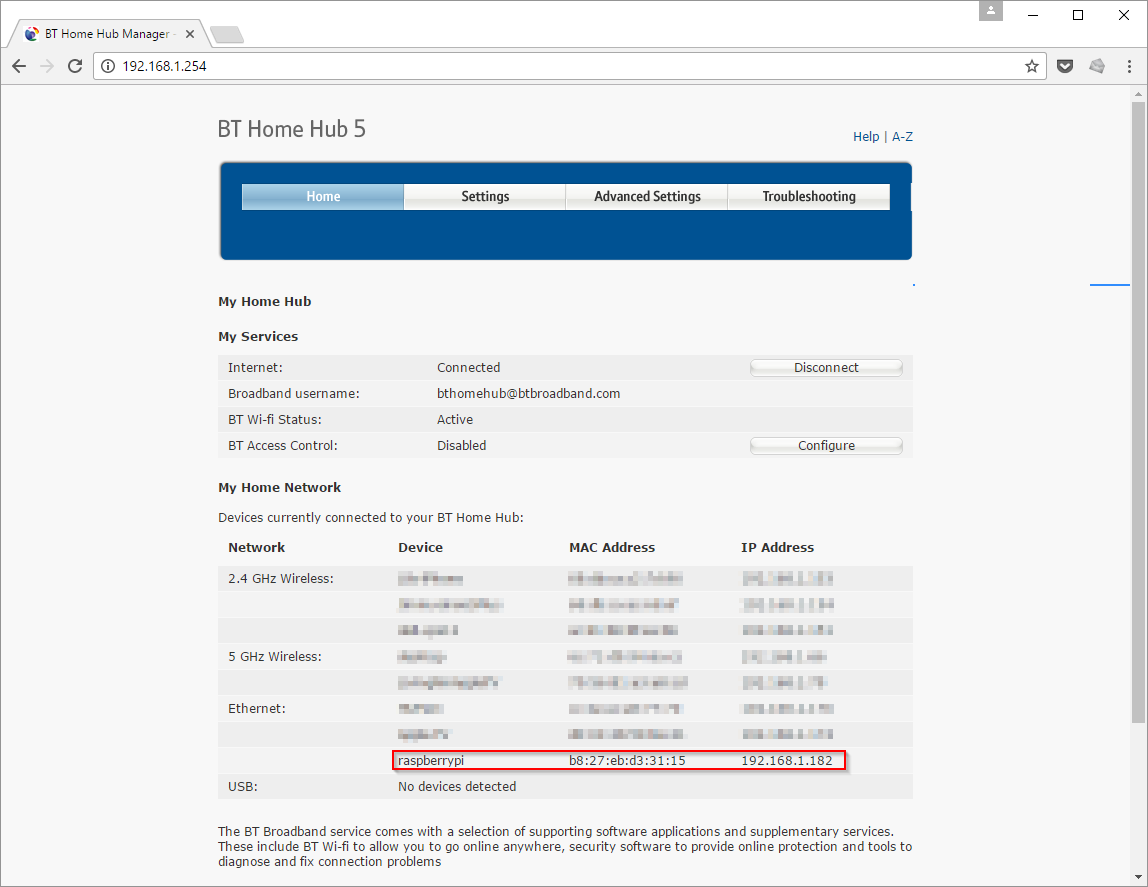Click the Ethernet network label

click(256, 708)
